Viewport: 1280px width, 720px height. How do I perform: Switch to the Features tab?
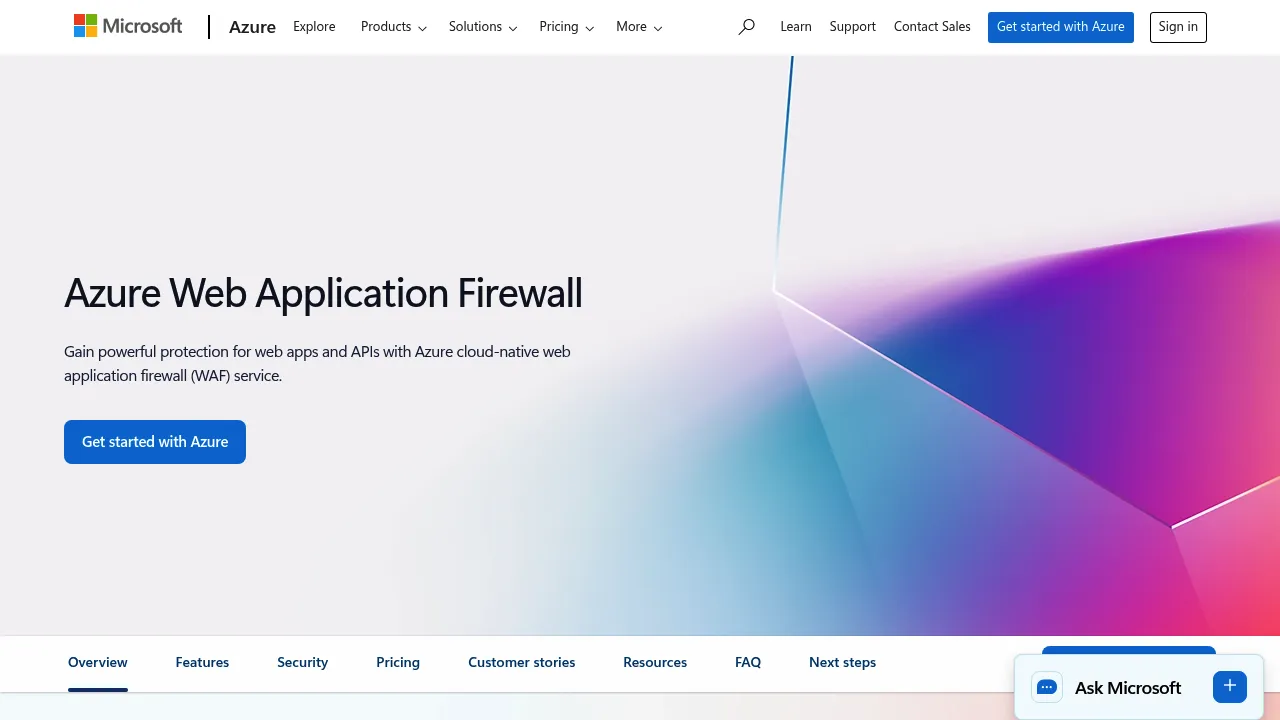click(x=202, y=662)
